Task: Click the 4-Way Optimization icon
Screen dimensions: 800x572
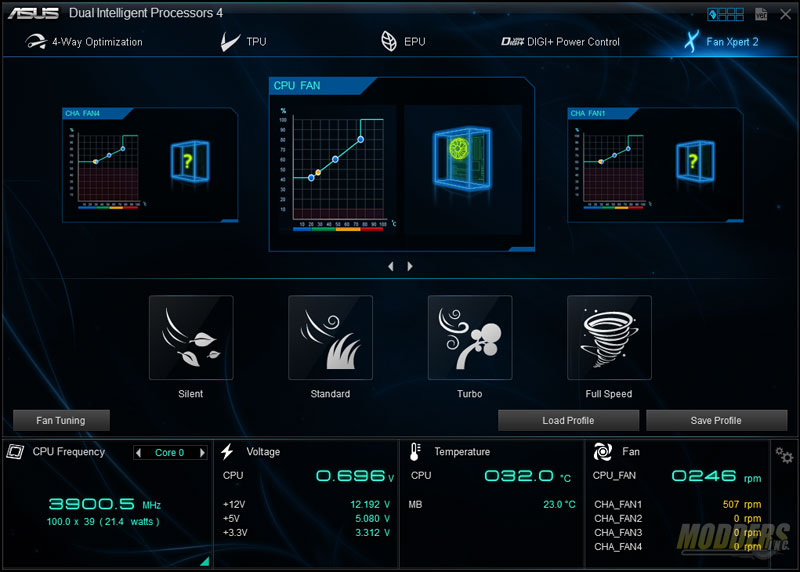Action: pos(36,42)
